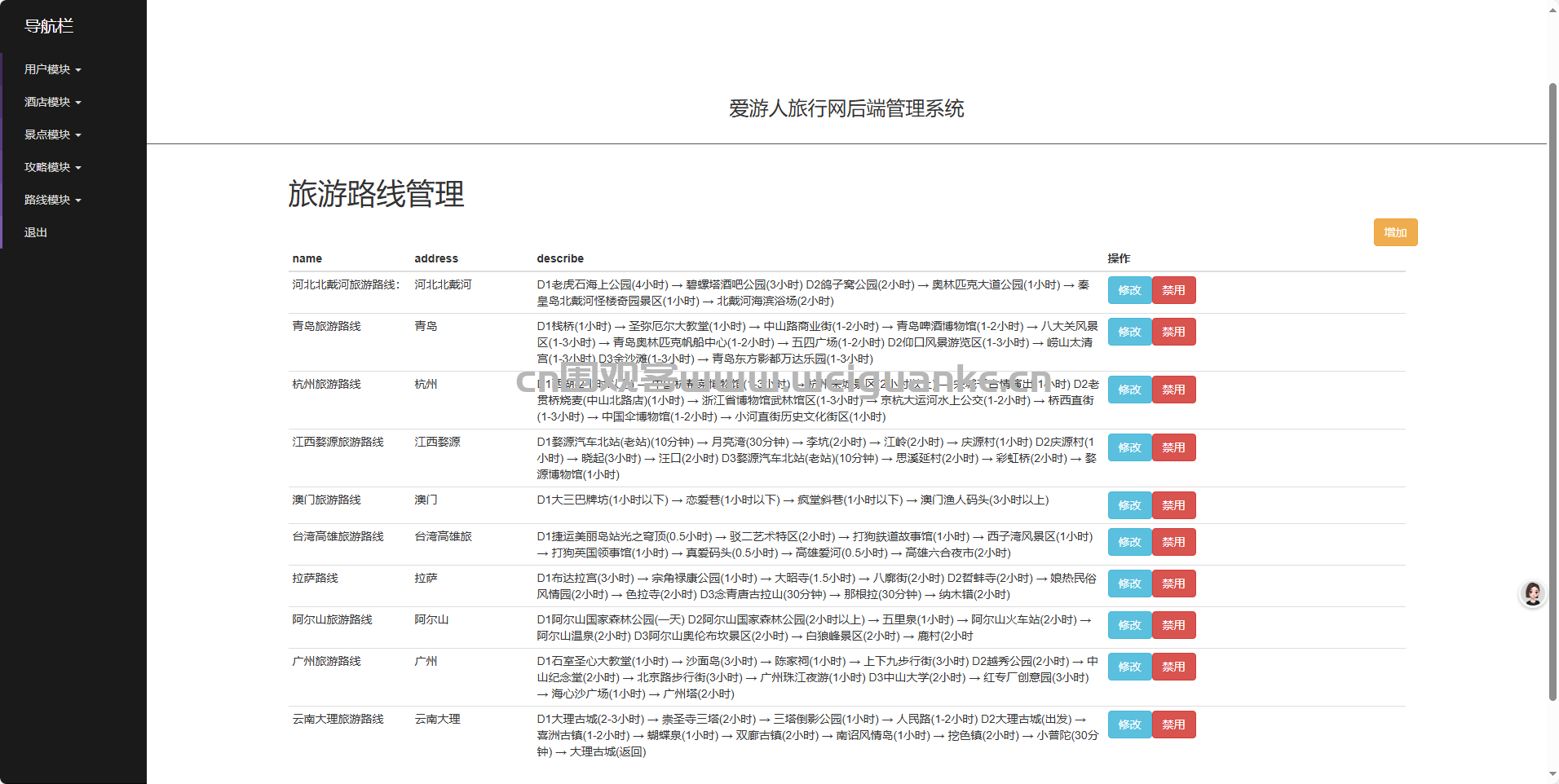Expand the 路线模块 dropdown menu
This screenshot has height=784, width=1559.
[53, 200]
